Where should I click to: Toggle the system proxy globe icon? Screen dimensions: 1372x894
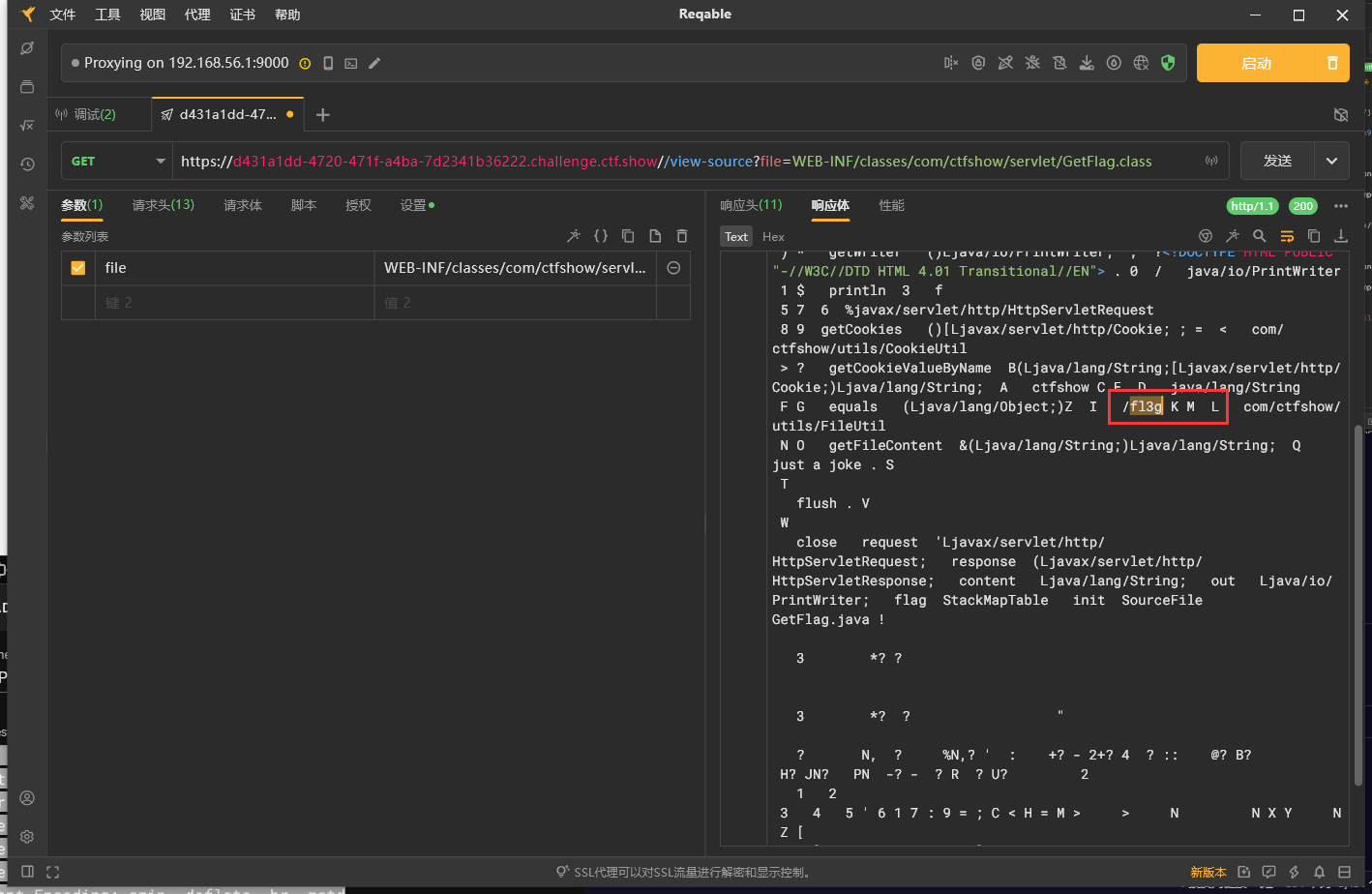point(1141,63)
